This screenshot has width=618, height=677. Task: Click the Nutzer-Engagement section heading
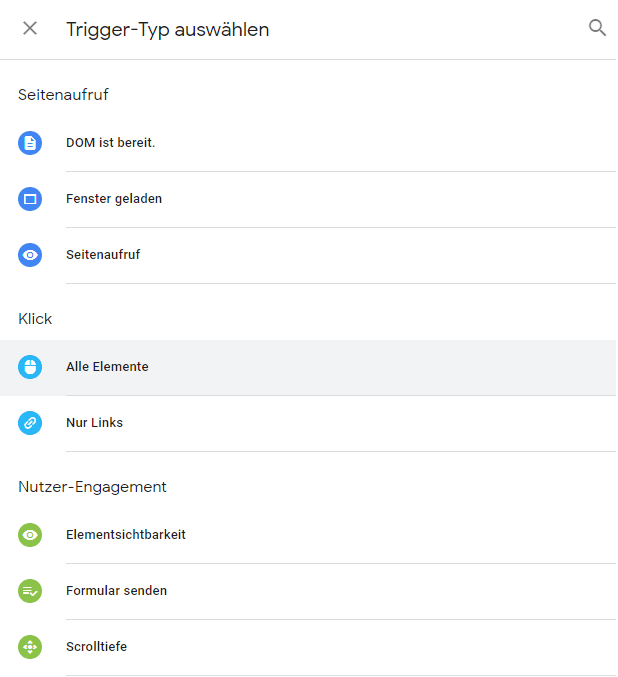coord(92,487)
